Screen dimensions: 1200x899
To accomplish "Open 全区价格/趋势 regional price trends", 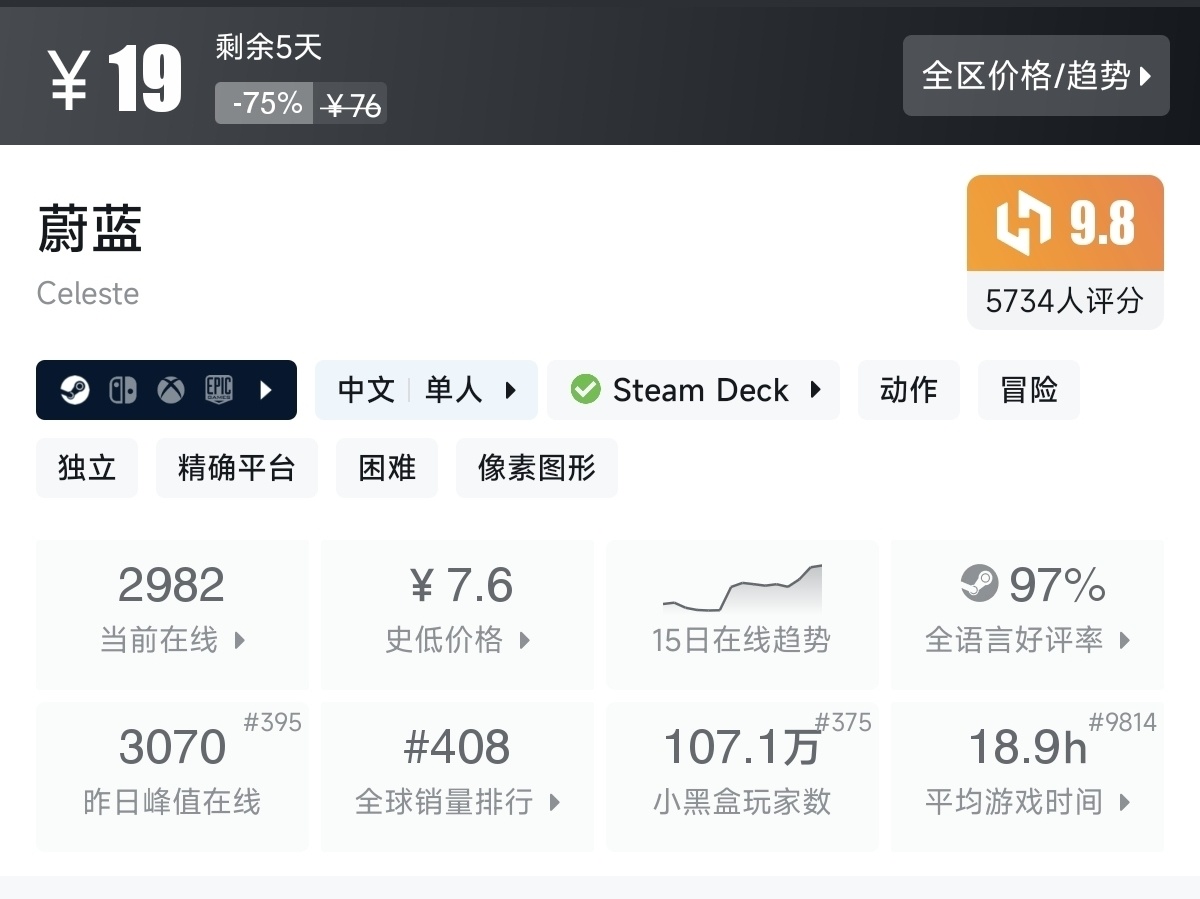I will click(x=1036, y=76).
